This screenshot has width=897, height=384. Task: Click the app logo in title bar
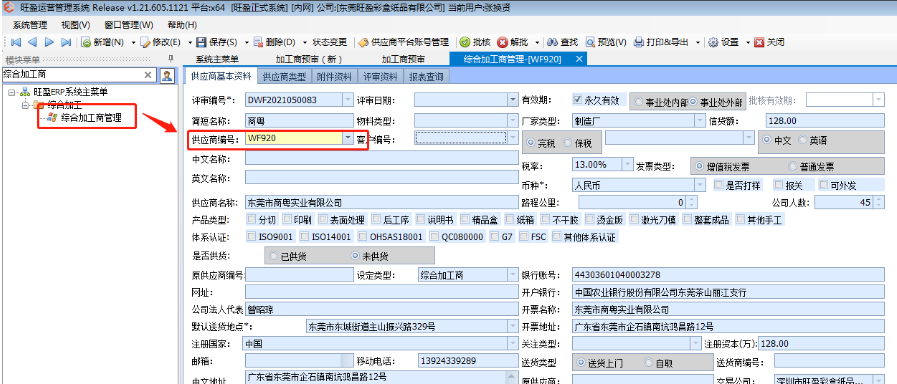click(9, 8)
